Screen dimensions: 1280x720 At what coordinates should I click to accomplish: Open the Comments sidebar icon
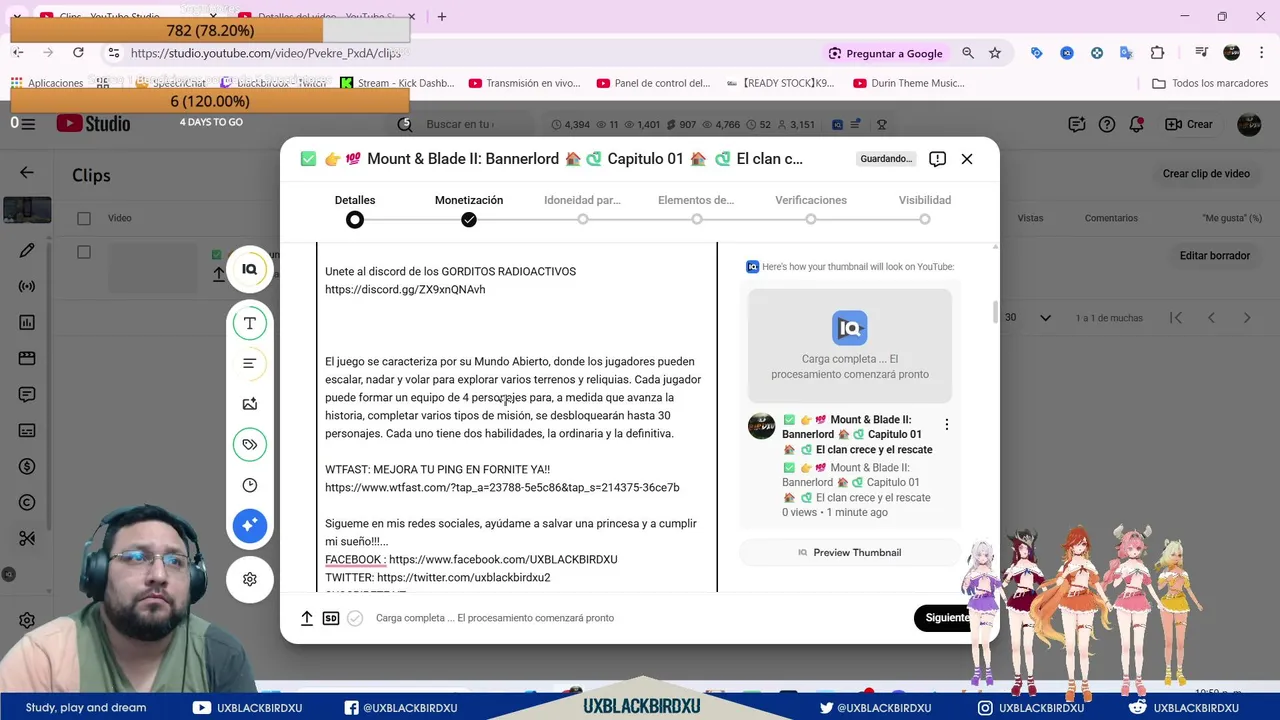point(27,394)
